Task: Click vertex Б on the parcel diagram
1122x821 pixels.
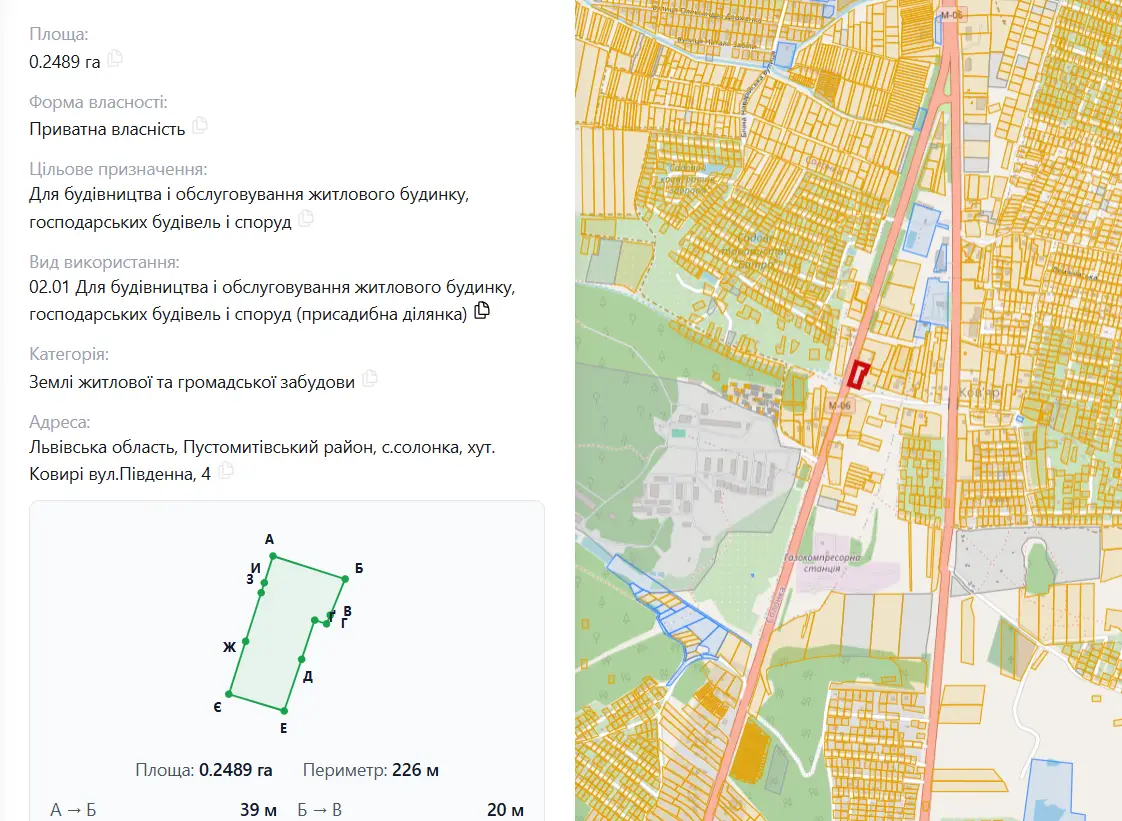Action: click(345, 579)
